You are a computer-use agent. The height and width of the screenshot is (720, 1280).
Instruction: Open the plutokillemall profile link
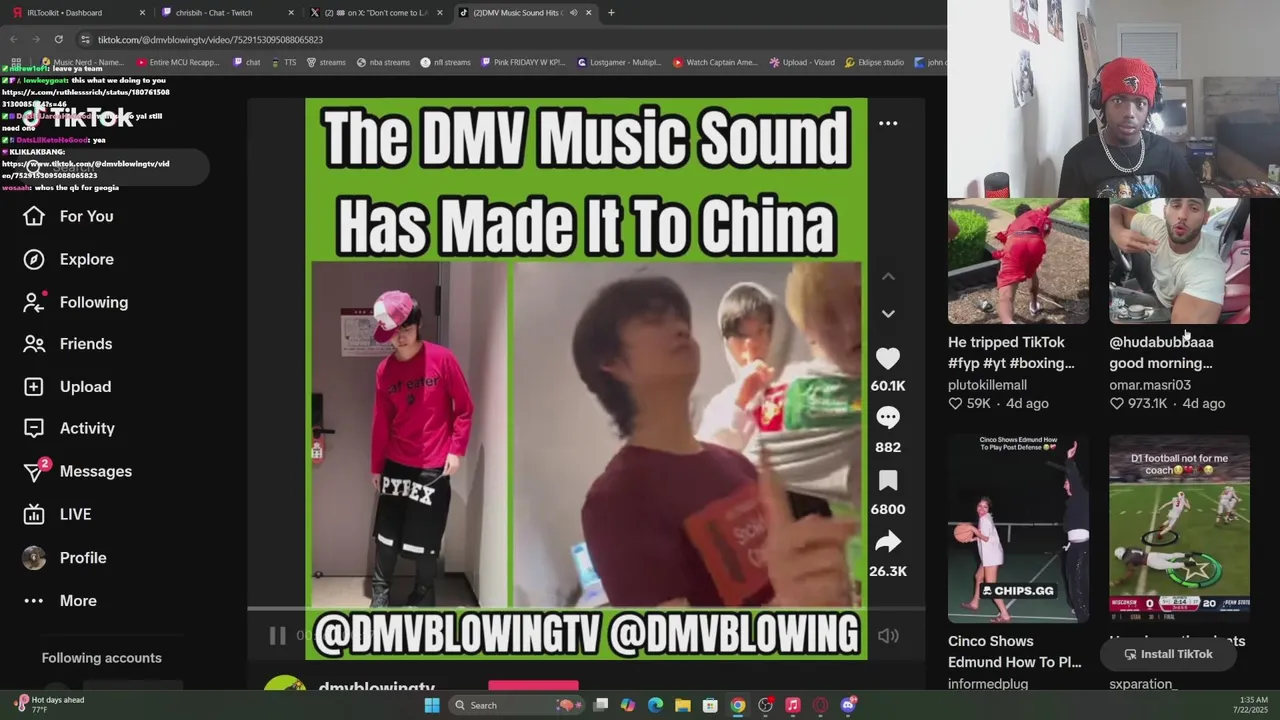click(x=987, y=385)
